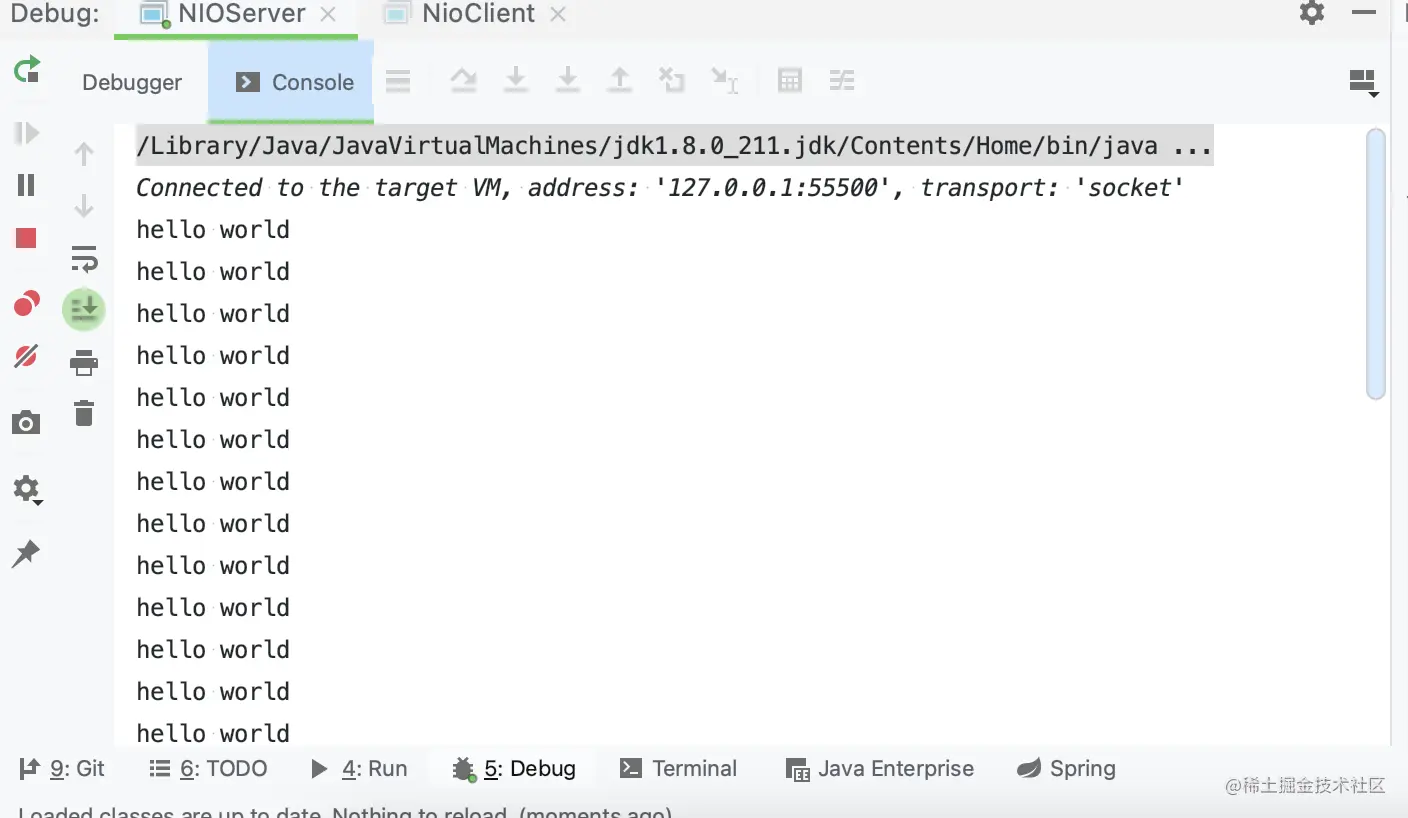Open the 4: Run tool window

pos(359,768)
